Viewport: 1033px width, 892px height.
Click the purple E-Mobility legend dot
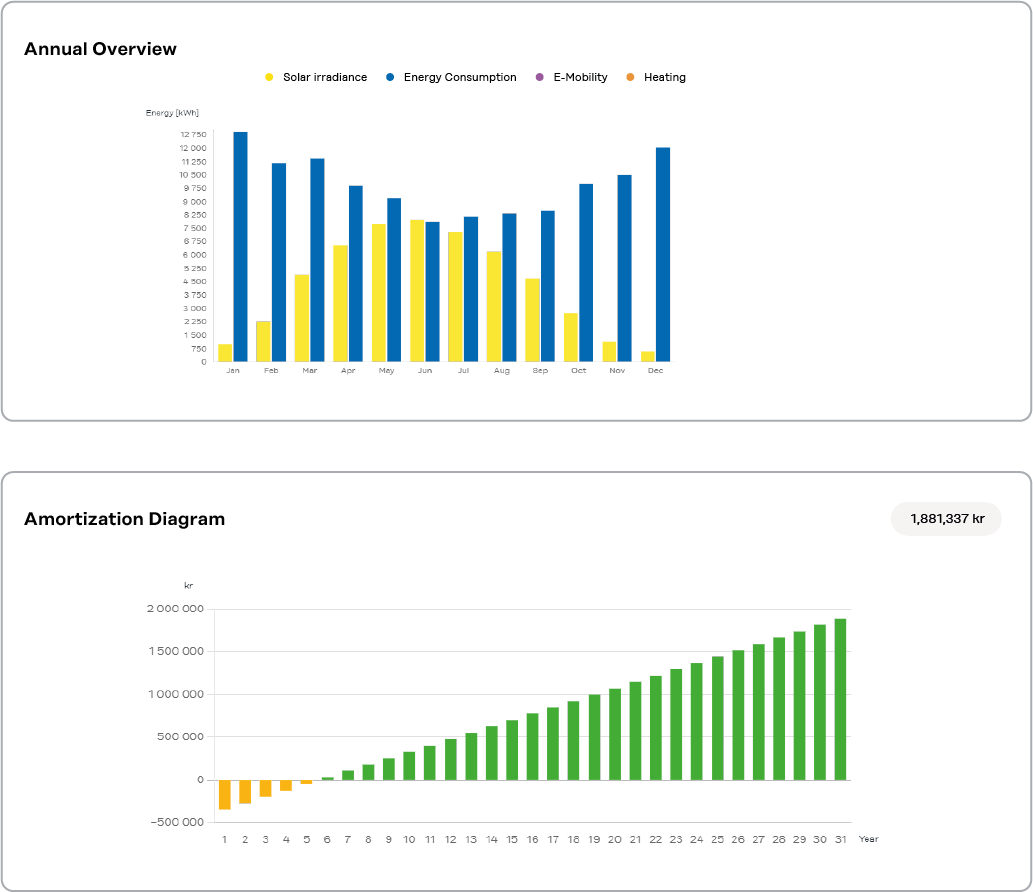[540, 77]
